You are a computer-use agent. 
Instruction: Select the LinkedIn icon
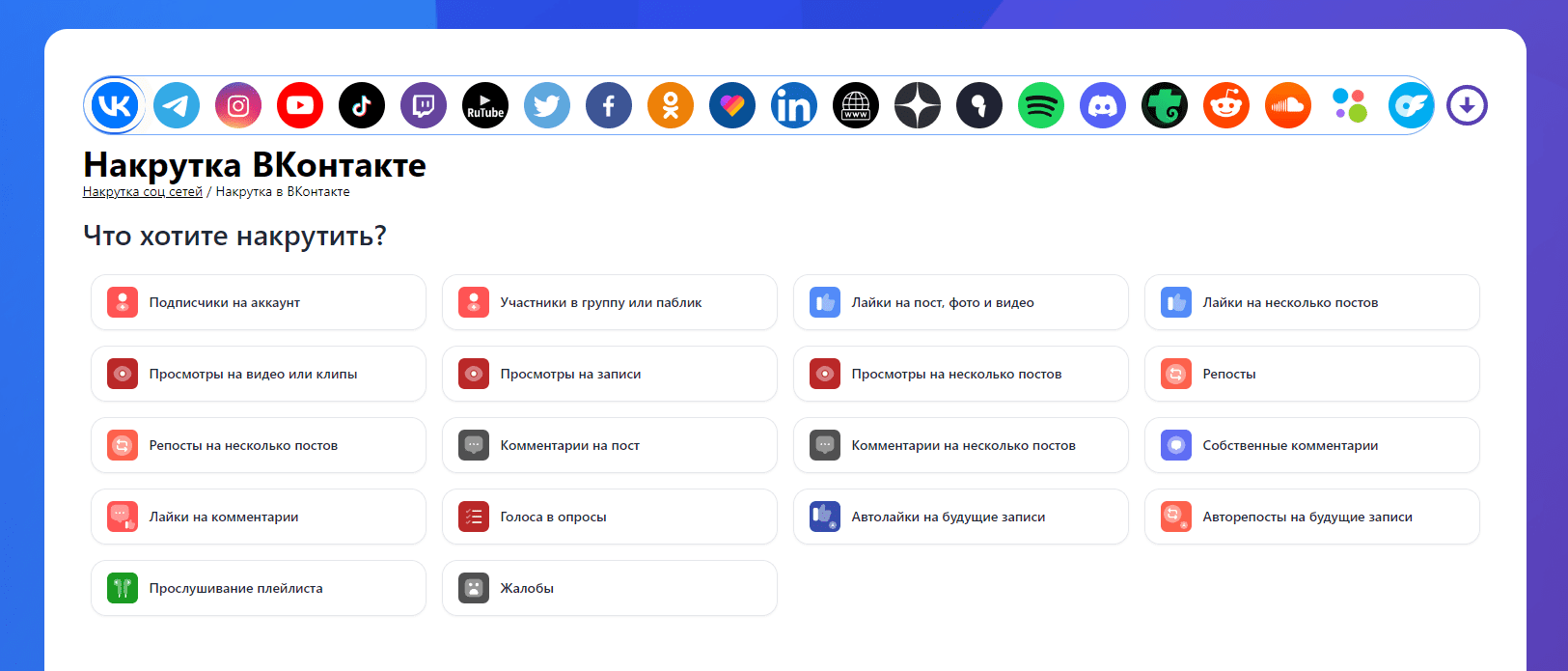click(x=794, y=105)
